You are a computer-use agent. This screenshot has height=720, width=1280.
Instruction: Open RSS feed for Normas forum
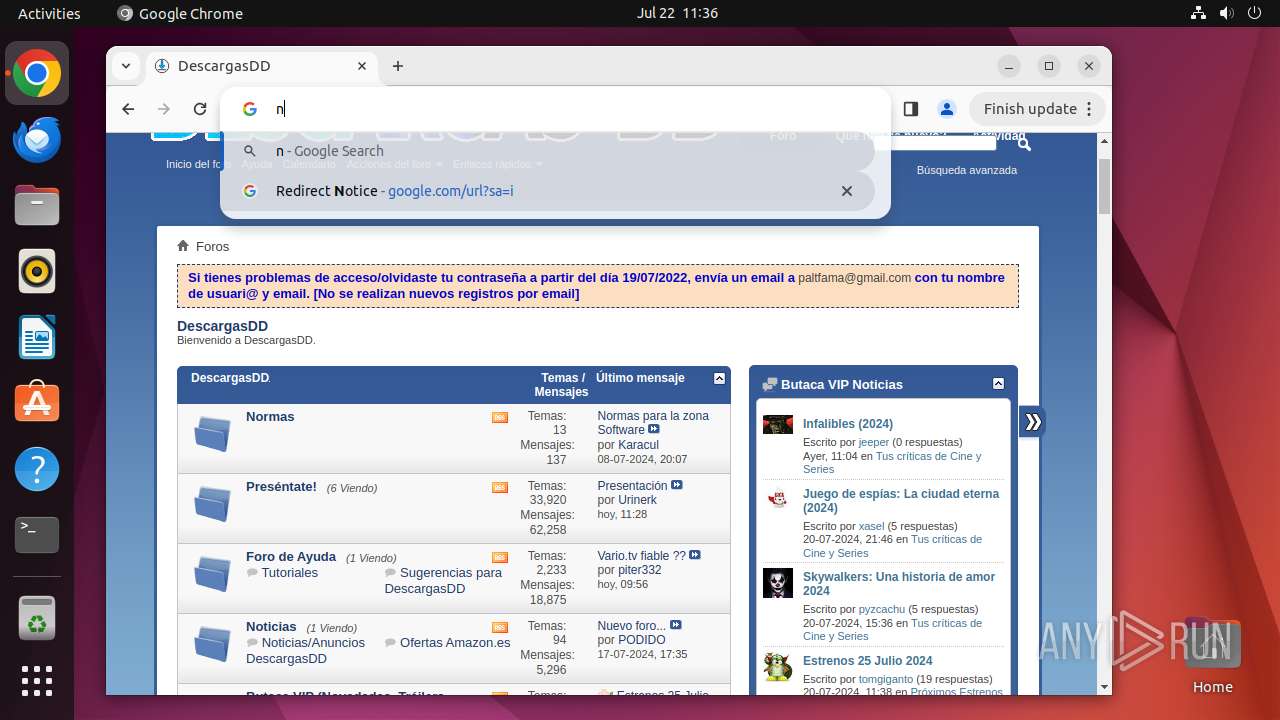point(500,418)
